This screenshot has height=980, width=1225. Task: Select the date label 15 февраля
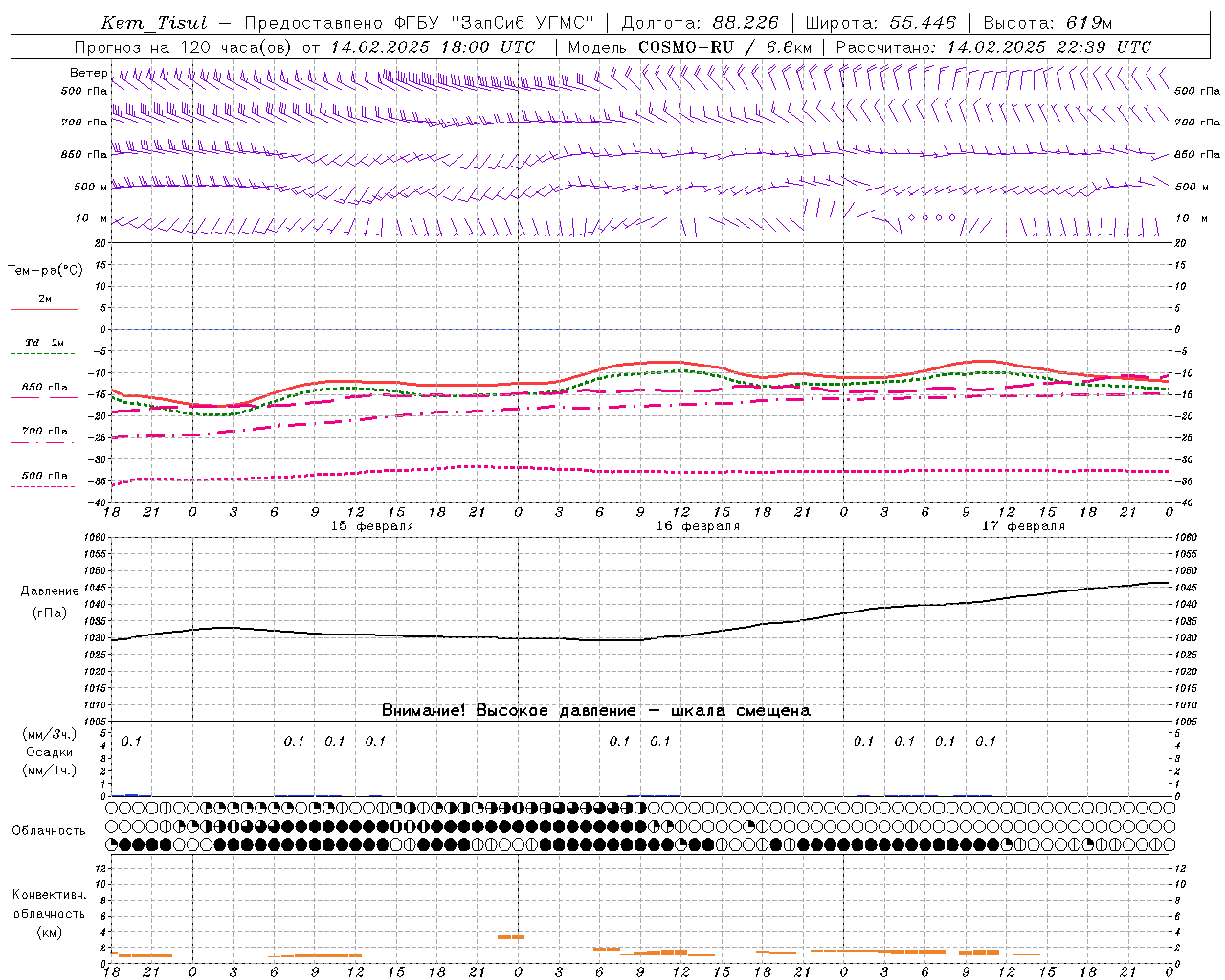372,526
